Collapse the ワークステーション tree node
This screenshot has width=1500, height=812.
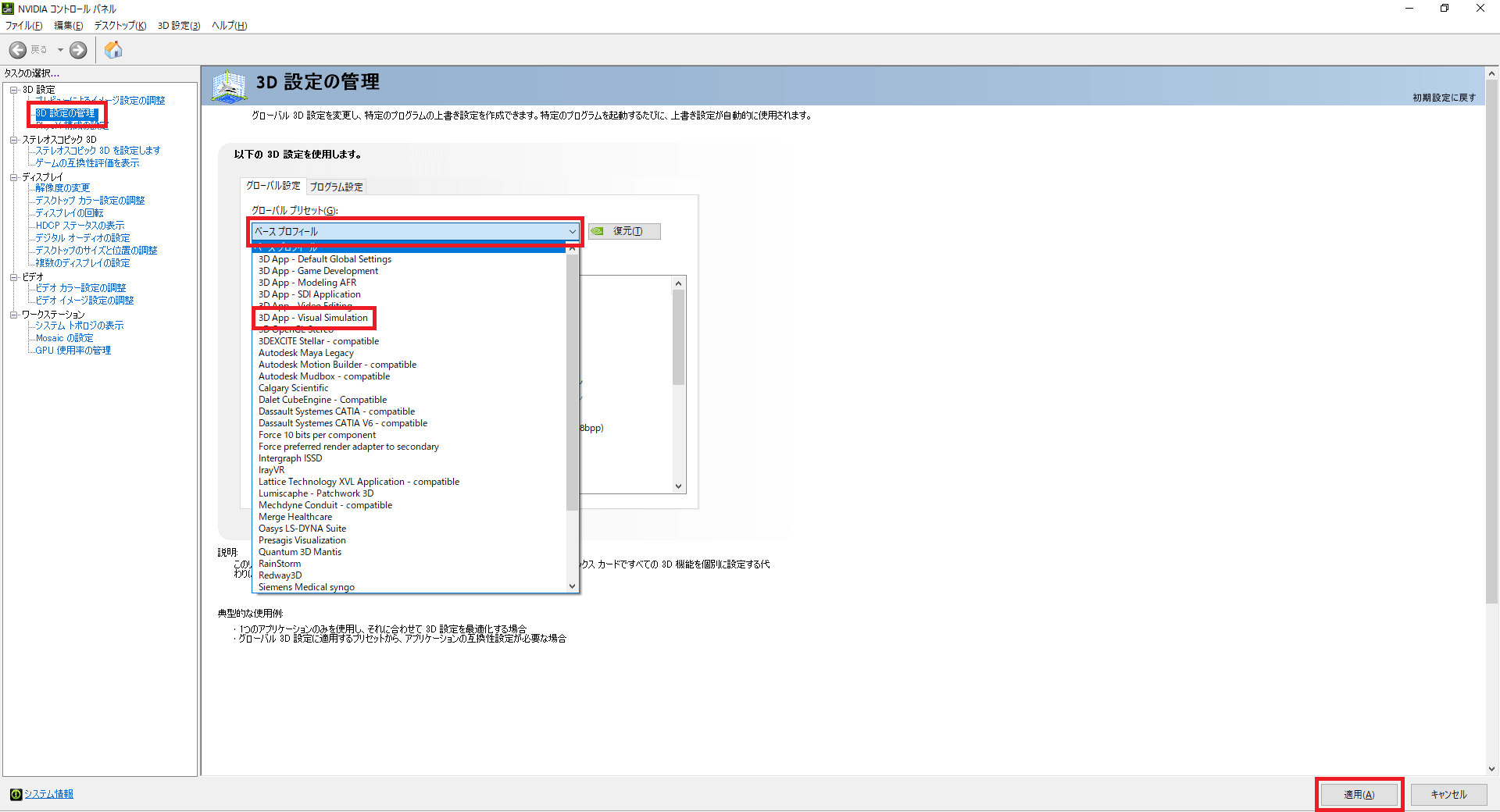(13, 315)
